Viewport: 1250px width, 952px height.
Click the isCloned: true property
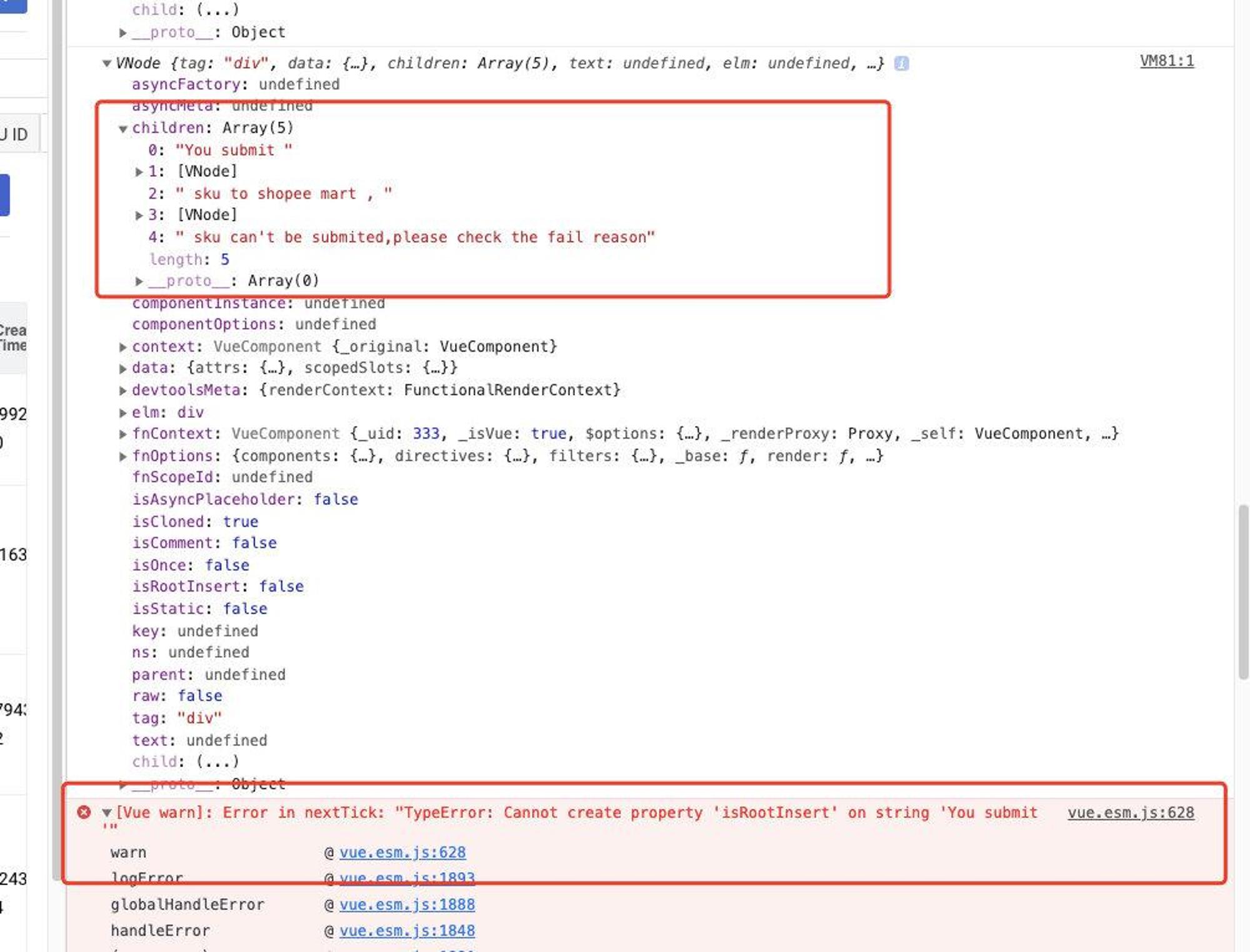(x=195, y=521)
